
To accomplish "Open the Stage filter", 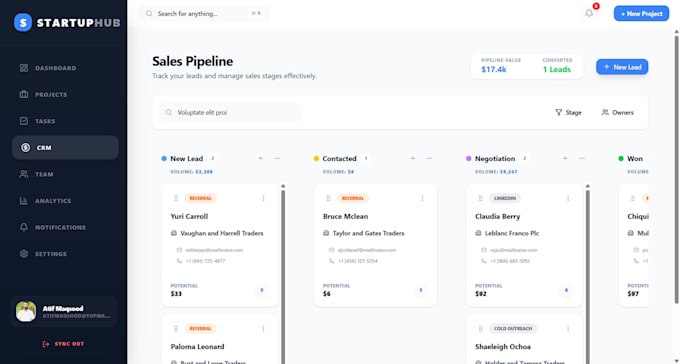I will click(568, 112).
